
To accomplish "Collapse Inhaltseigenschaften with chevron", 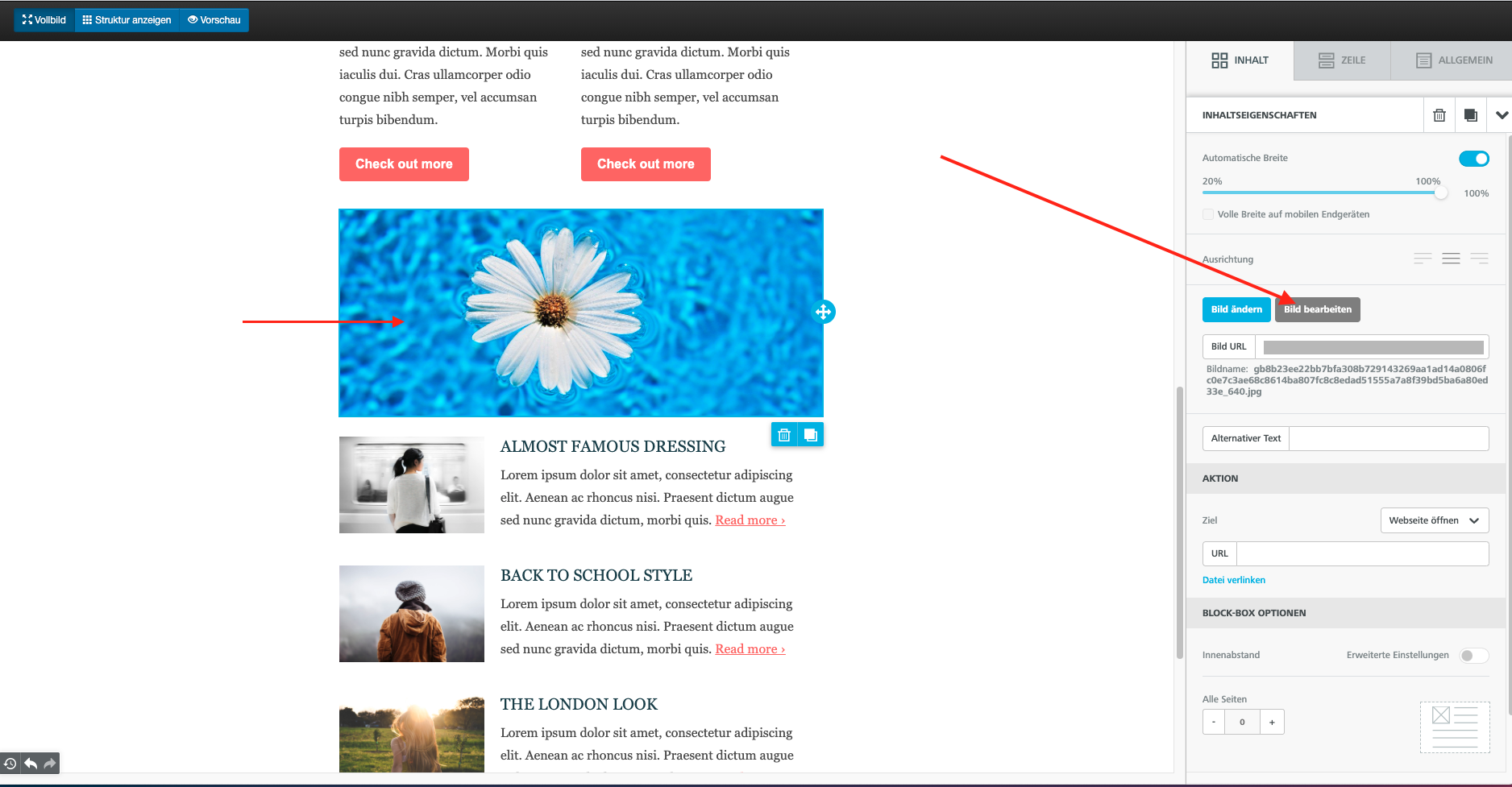I will pyautogui.click(x=1502, y=115).
